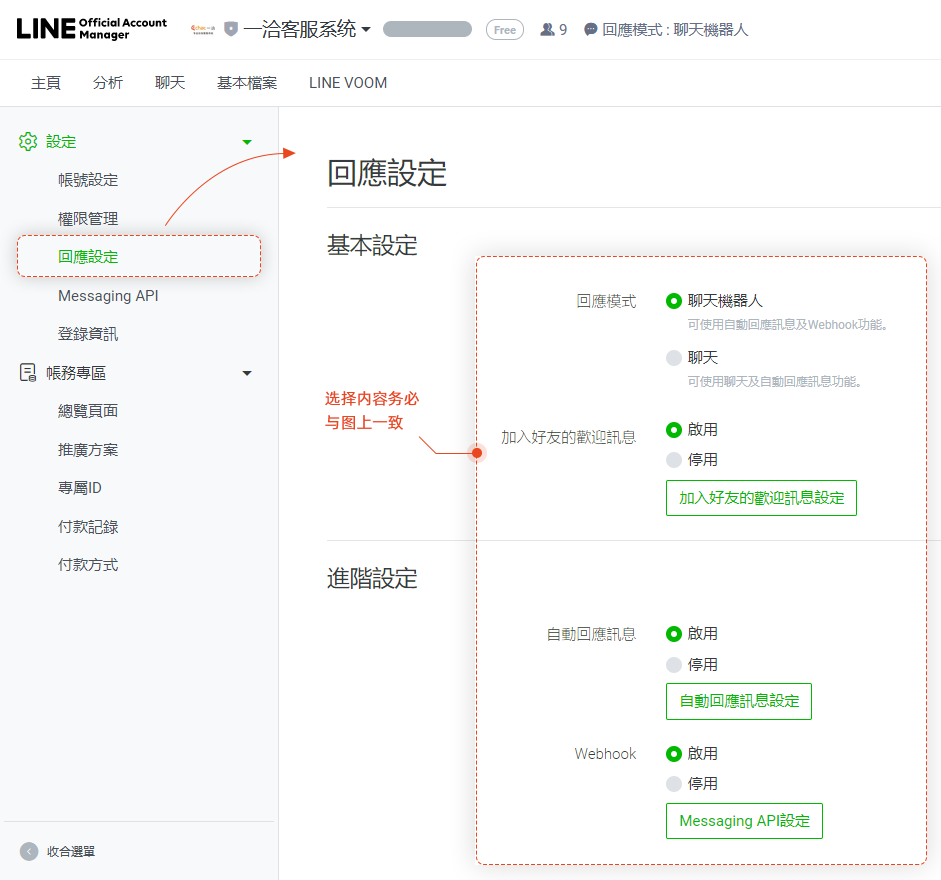Open 專屬ID in the sidebar
The width and height of the screenshot is (941, 880).
(80, 488)
